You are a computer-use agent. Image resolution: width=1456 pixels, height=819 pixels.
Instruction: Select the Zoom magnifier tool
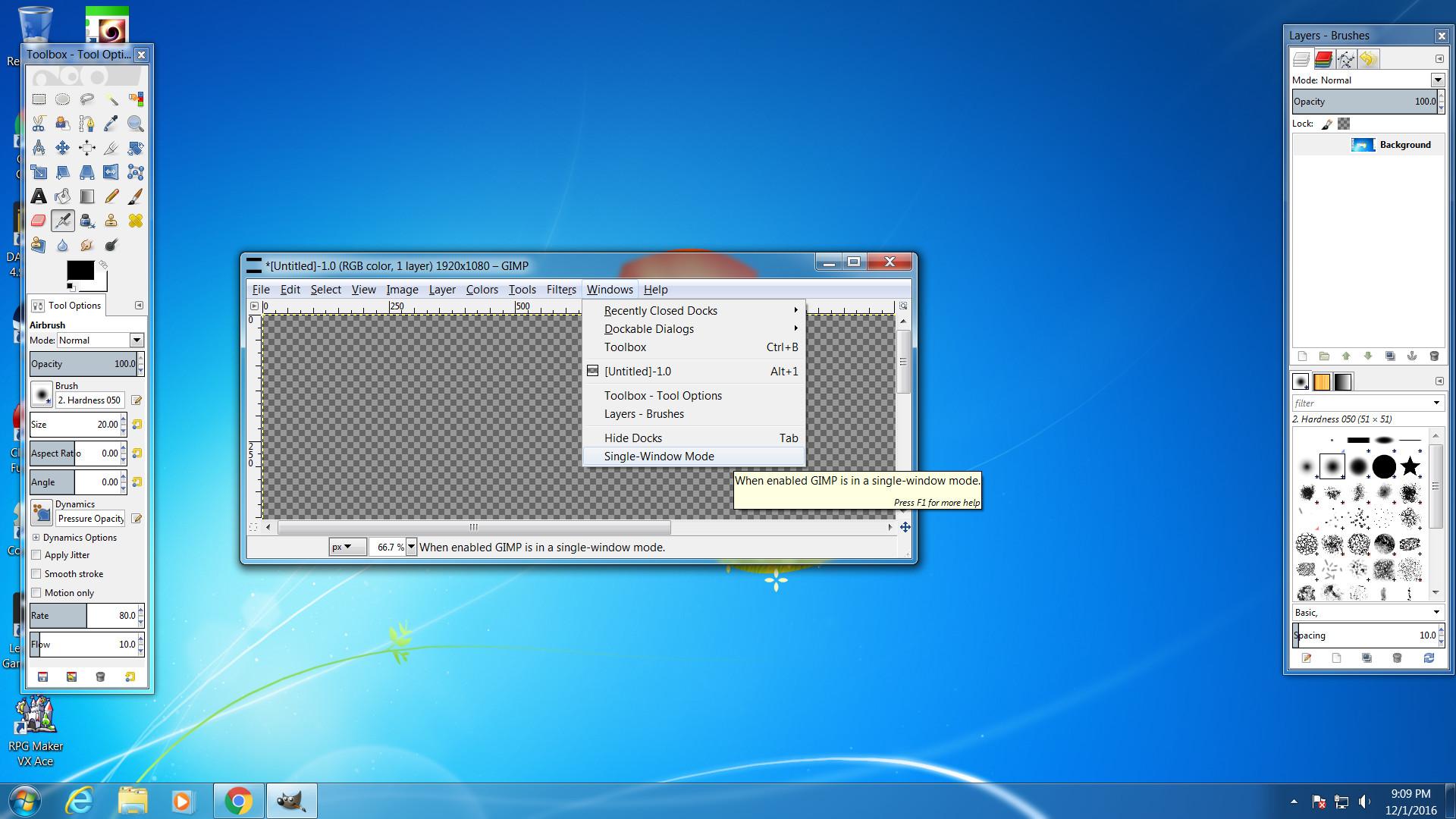point(136,124)
